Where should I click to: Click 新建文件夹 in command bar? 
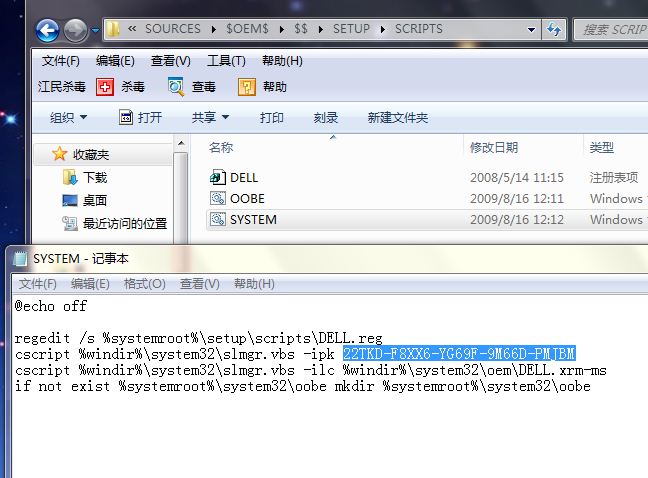coord(398,117)
